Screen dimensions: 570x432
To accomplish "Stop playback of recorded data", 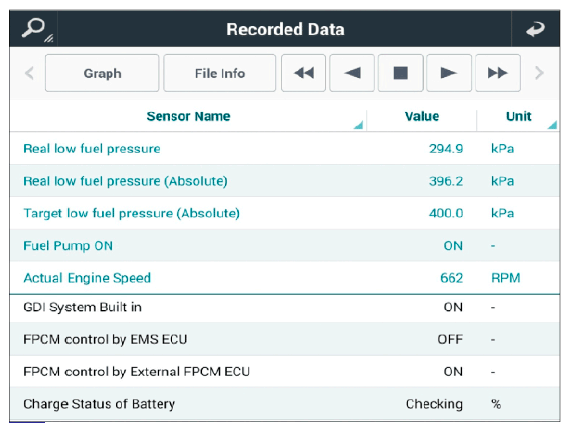I will [x=401, y=73].
